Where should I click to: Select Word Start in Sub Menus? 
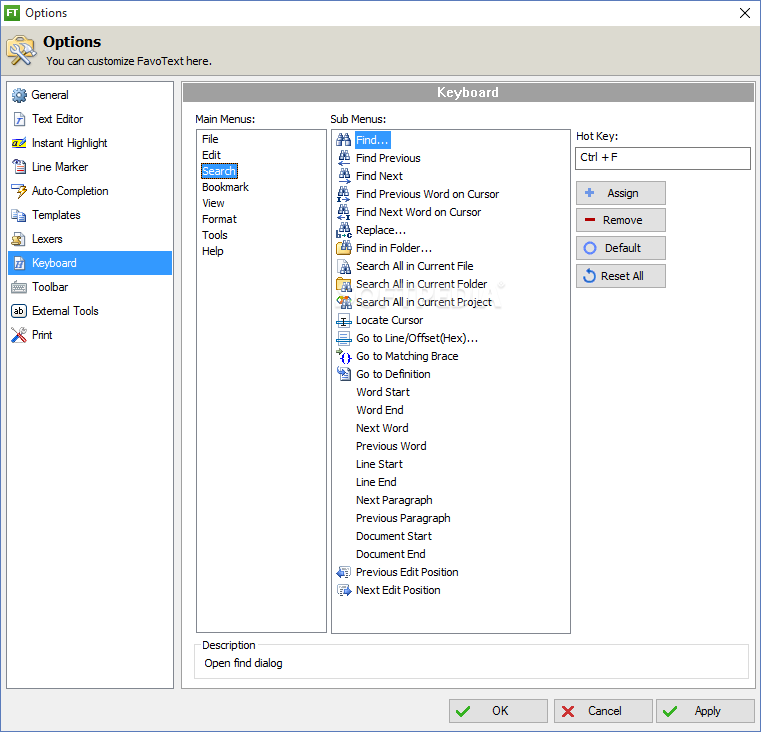(382, 392)
